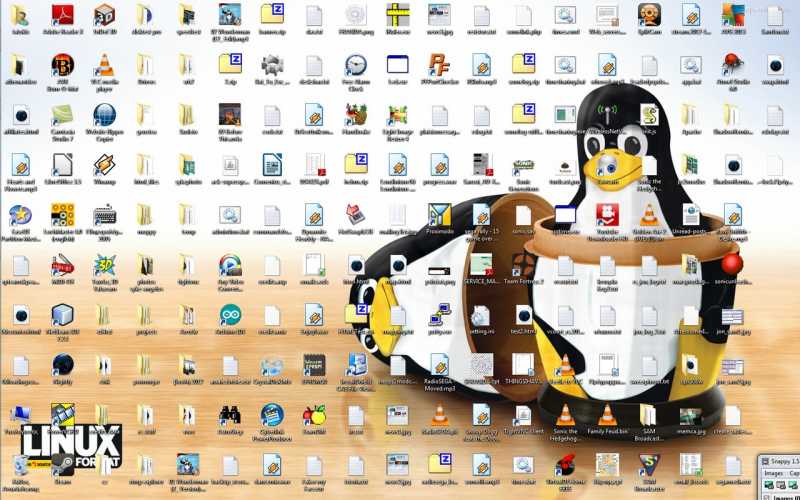Viewport: 800px width, 500px height.
Task: Select the Recycle Bin icon
Action: pos(20,463)
